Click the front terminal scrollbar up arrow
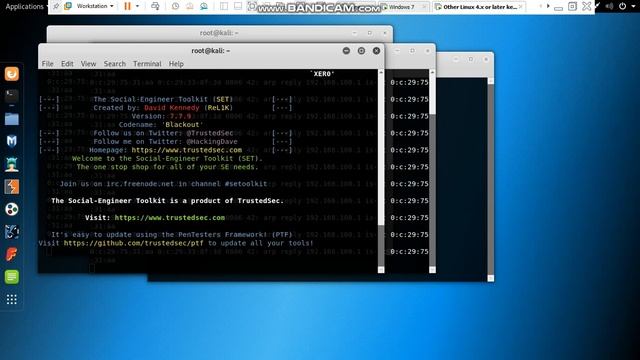This screenshot has width=640, height=360. (381, 72)
